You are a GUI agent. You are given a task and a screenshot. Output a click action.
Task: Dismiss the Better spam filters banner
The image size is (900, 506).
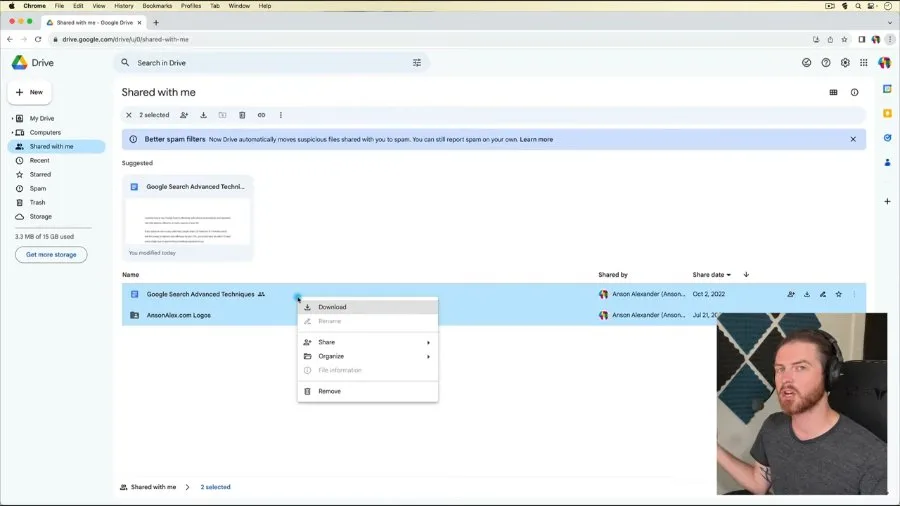[853, 139]
